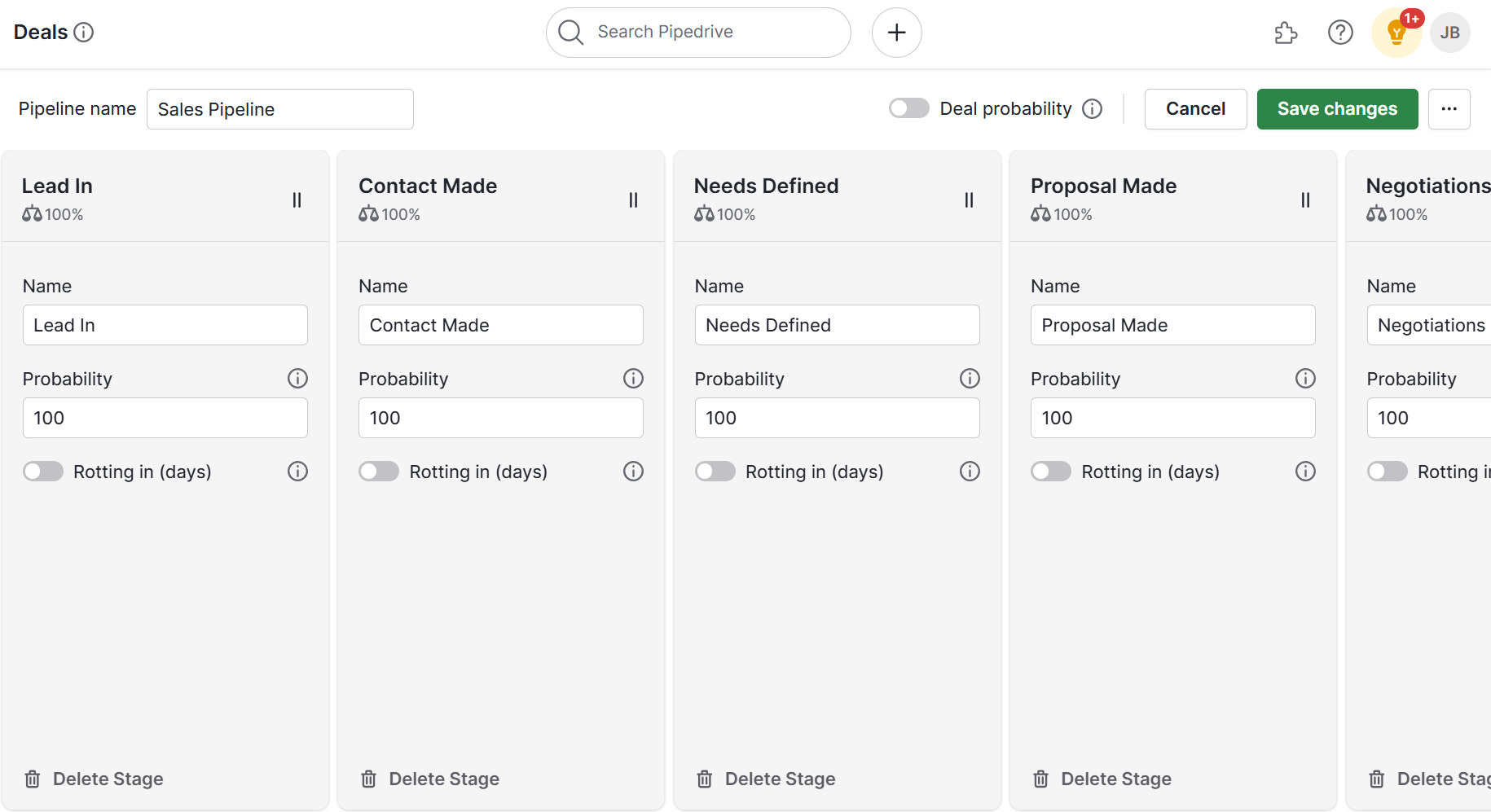Viewport: 1491px width, 812px height.
Task: Click the Rotting info icon for Contact Made
Action: pyautogui.click(x=633, y=471)
